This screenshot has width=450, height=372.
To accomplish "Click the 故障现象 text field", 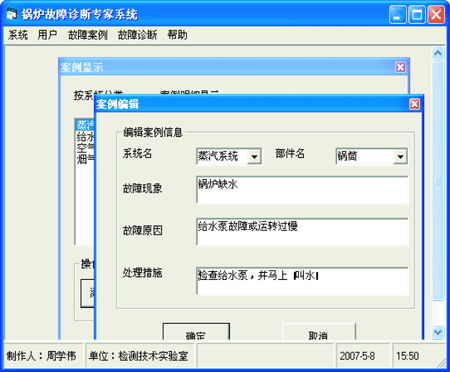I will (302, 190).
